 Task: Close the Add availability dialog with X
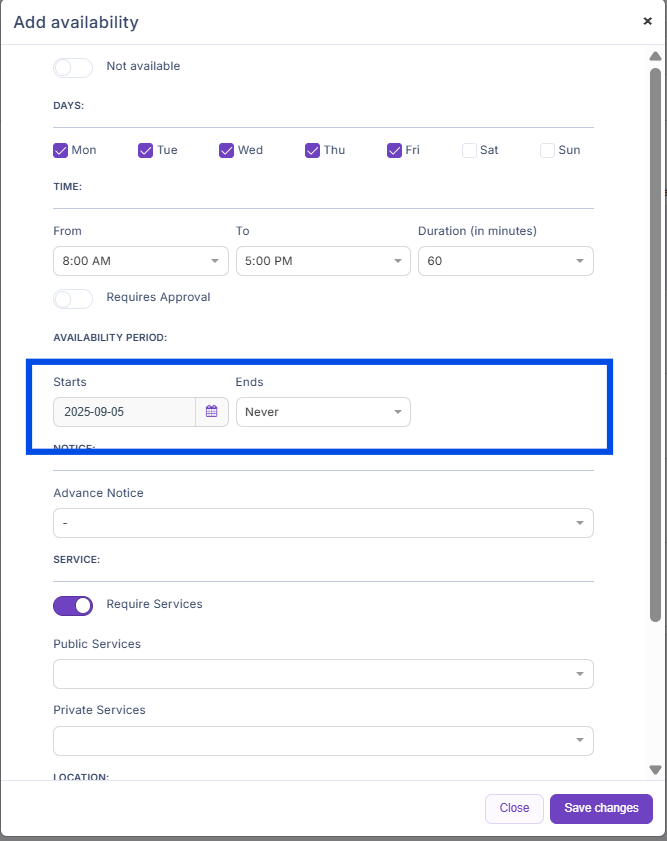(647, 21)
